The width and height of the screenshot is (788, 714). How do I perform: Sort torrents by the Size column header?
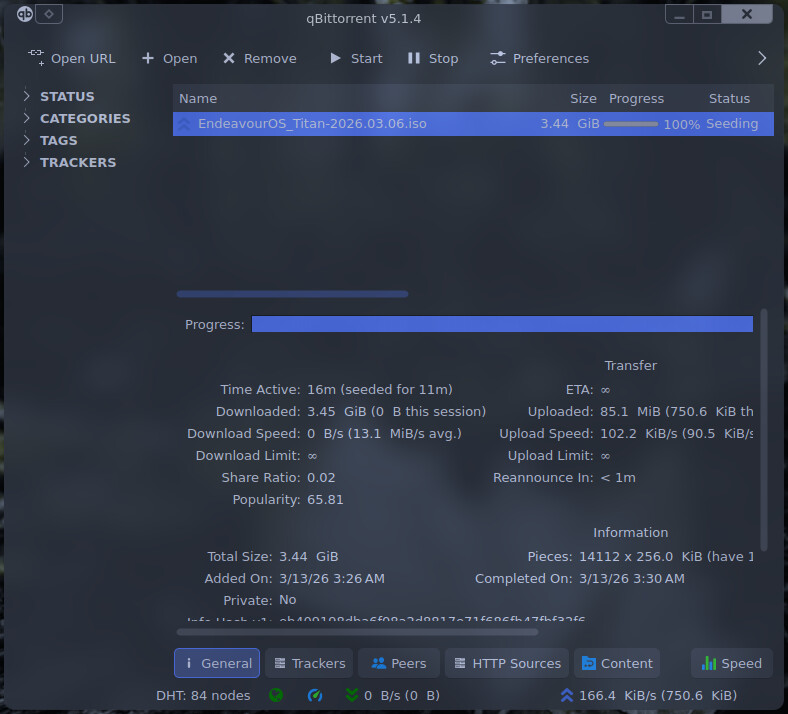pyautogui.click(x=583, y=98)
